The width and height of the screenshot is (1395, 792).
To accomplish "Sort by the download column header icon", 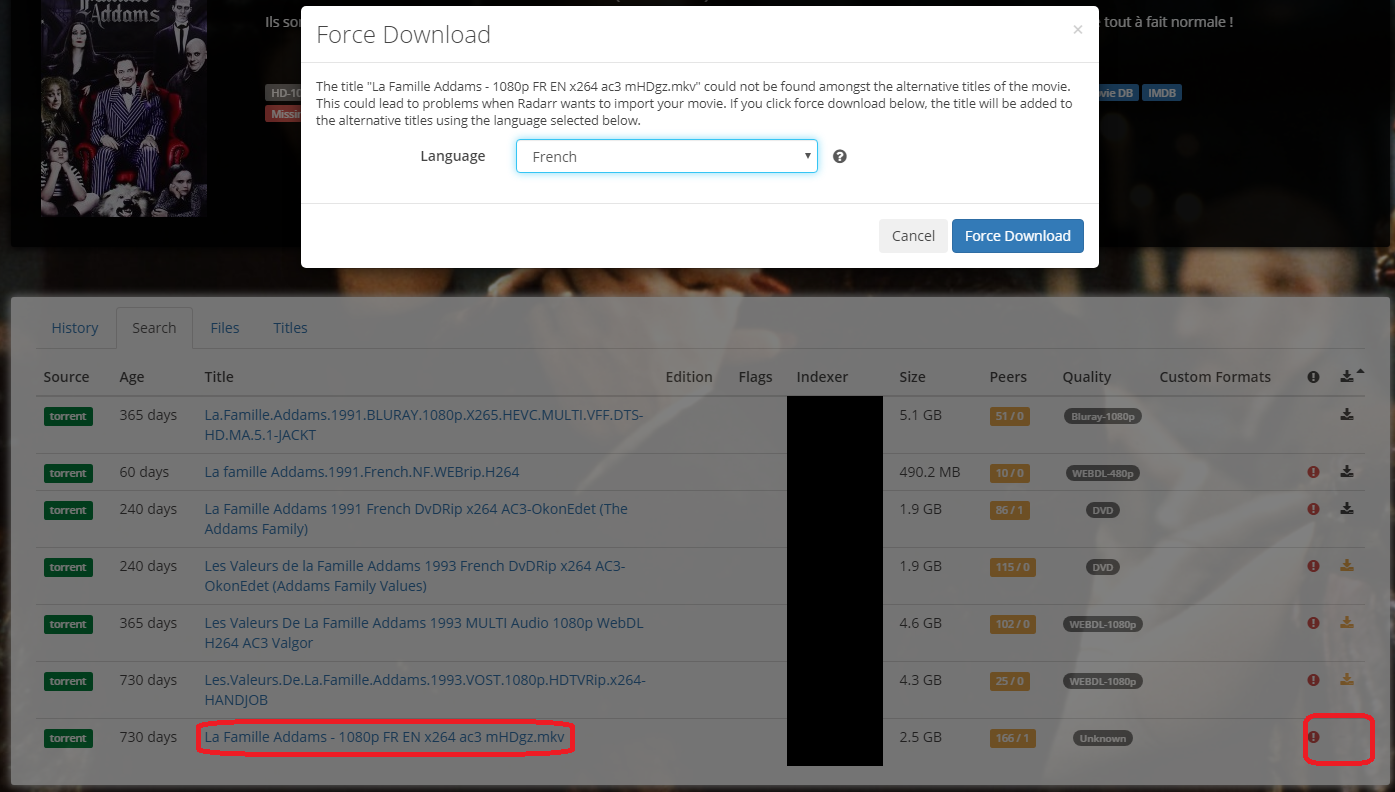I will tap(1347, 377).
